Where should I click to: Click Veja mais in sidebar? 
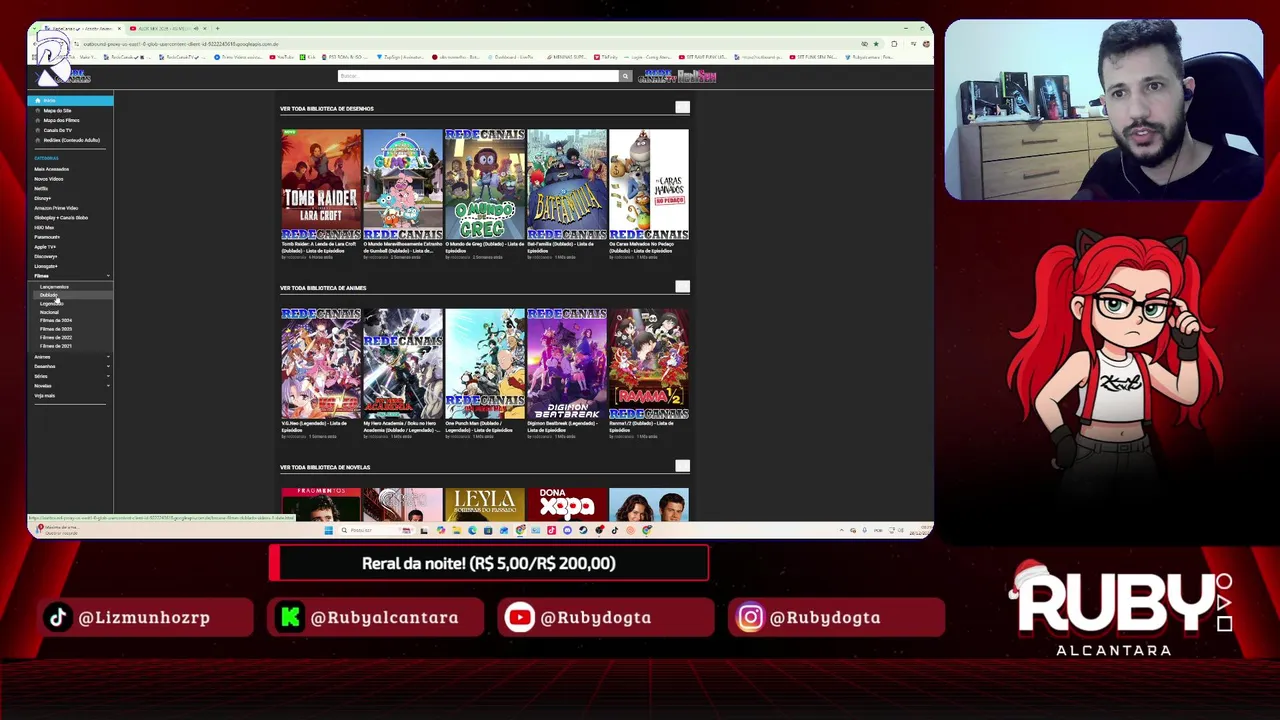coord(44,396)
